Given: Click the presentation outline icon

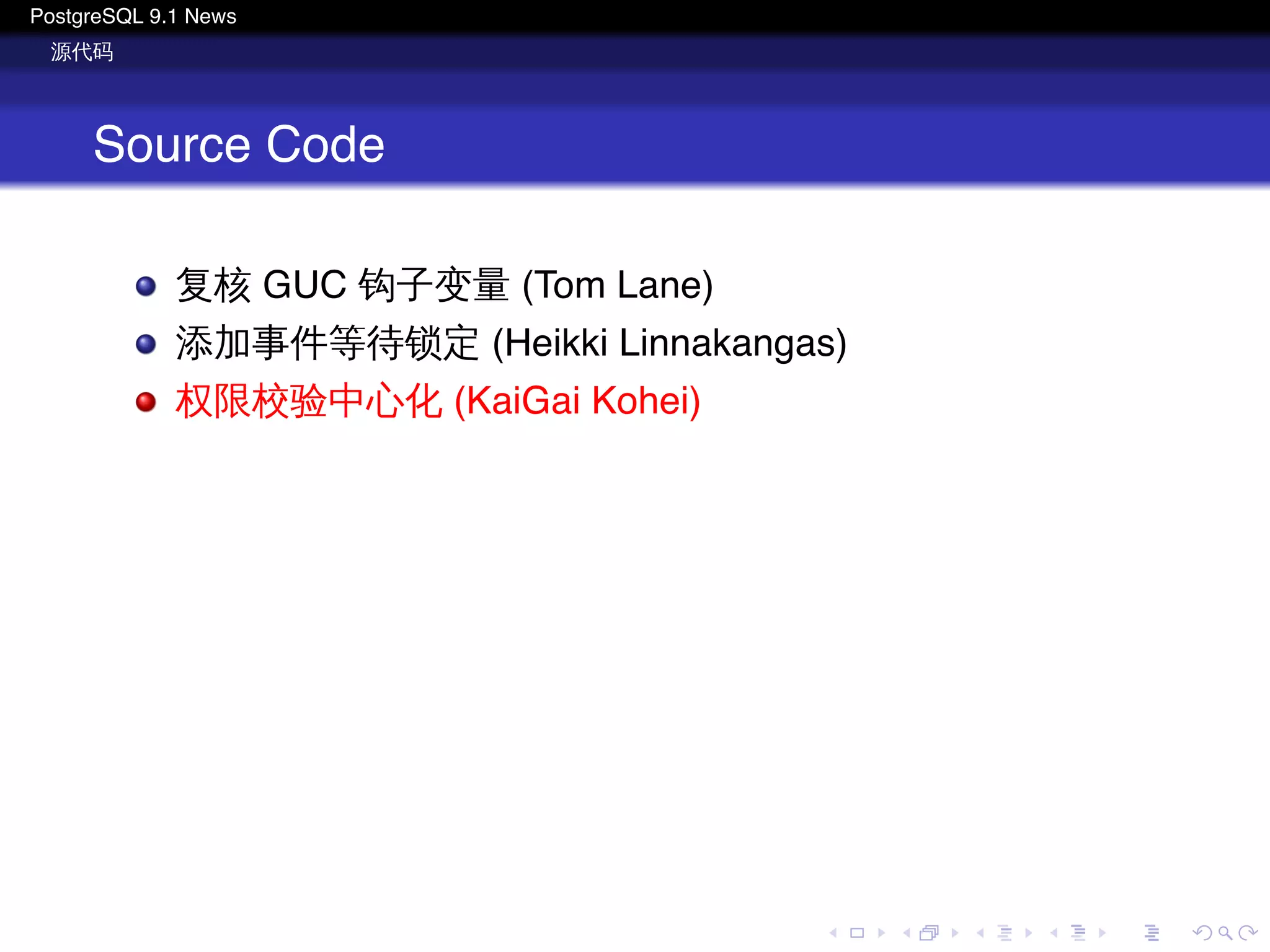Looking at the screenshot, I should [1152, 933].
